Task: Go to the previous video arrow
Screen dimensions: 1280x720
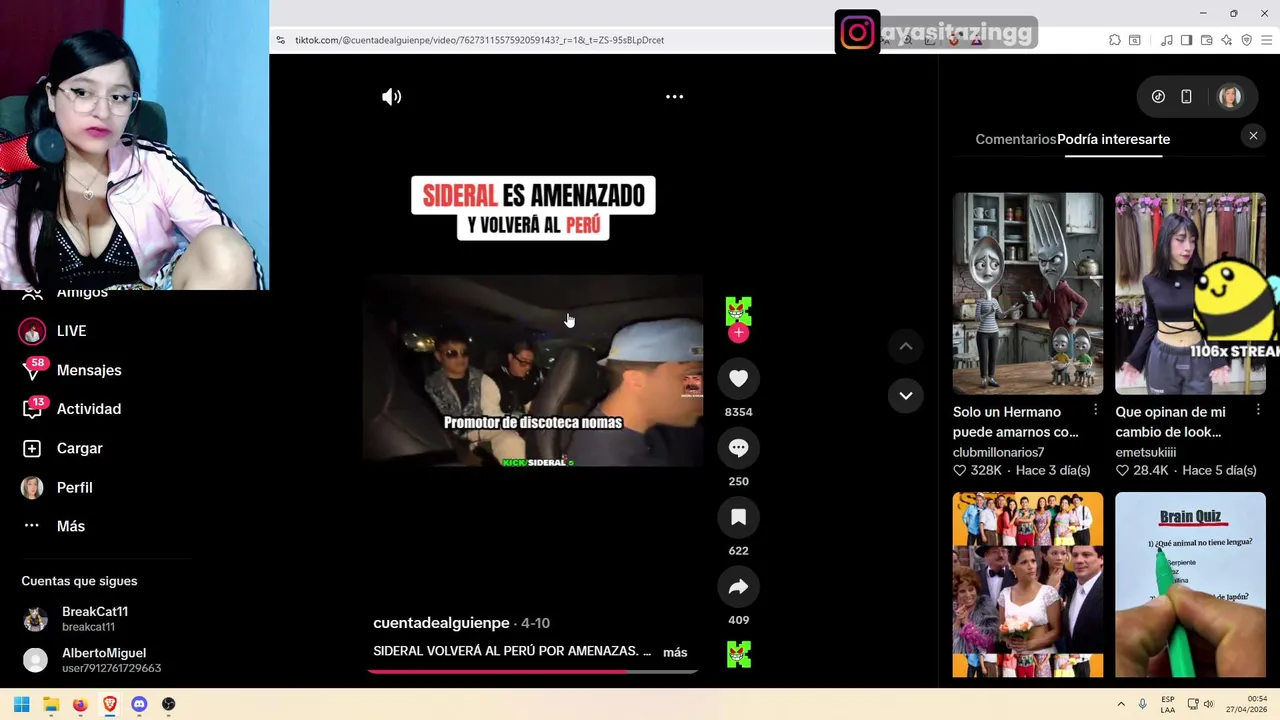Action: click(x=905, y=346)
